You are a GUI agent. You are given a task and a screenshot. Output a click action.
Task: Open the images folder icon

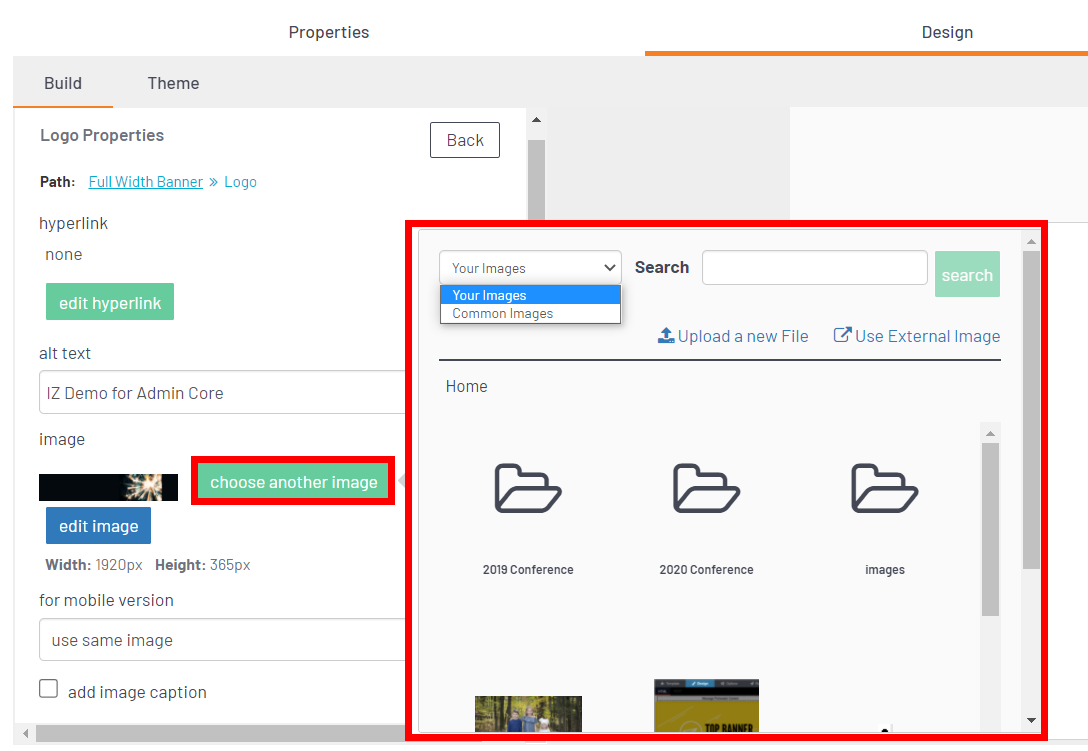click(x=884, y=489)
